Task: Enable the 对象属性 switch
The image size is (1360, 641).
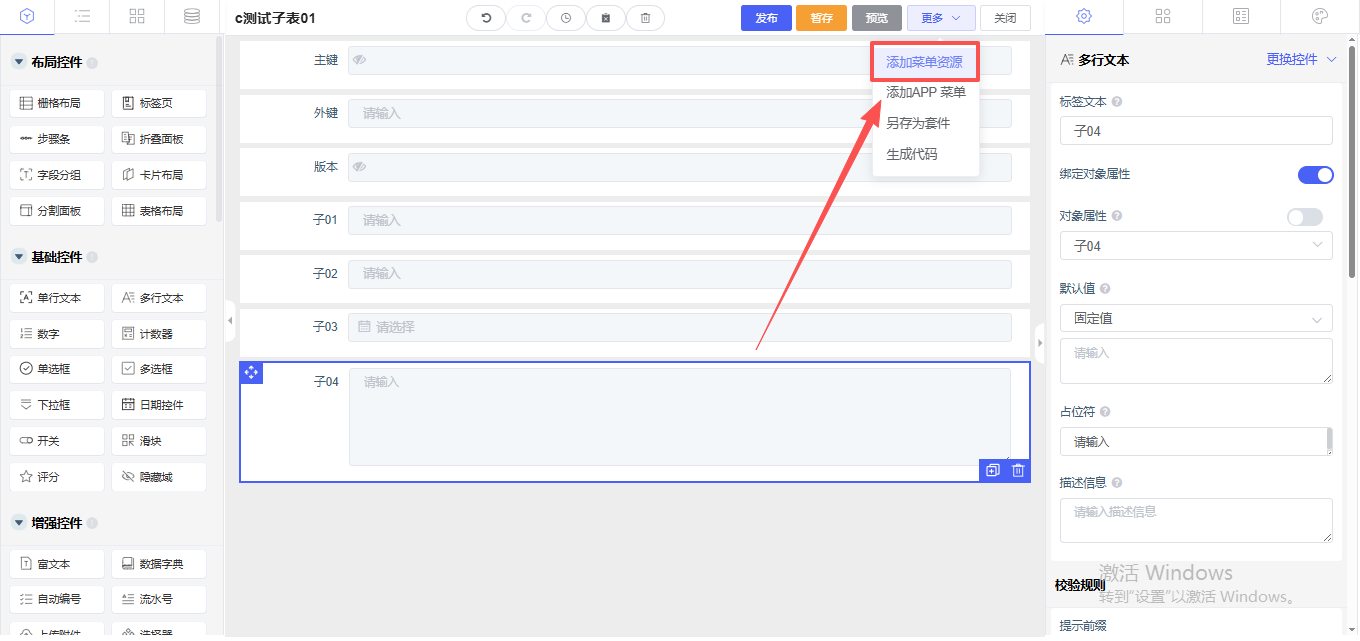Action: tap(1304, 217)
